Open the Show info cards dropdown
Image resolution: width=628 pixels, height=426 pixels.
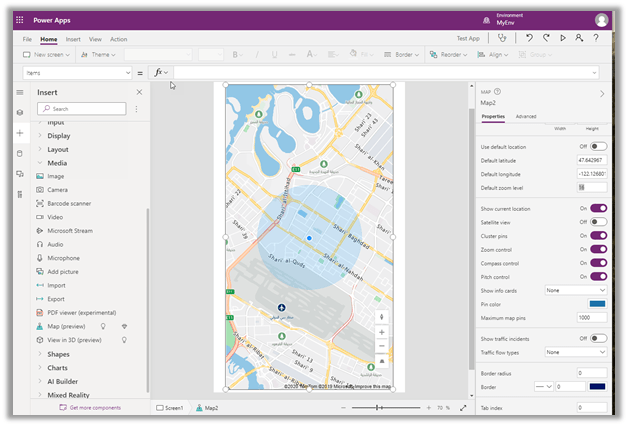coord(575,290)
